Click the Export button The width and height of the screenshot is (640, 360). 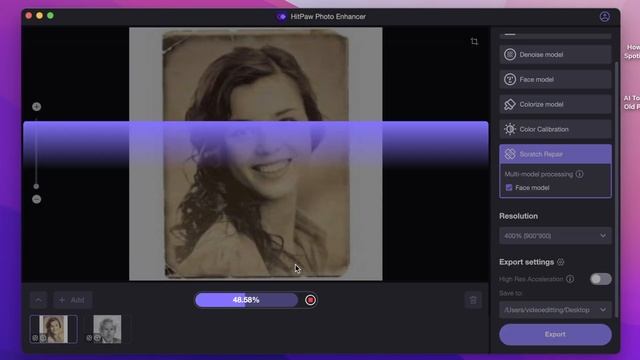click(555, 334)
